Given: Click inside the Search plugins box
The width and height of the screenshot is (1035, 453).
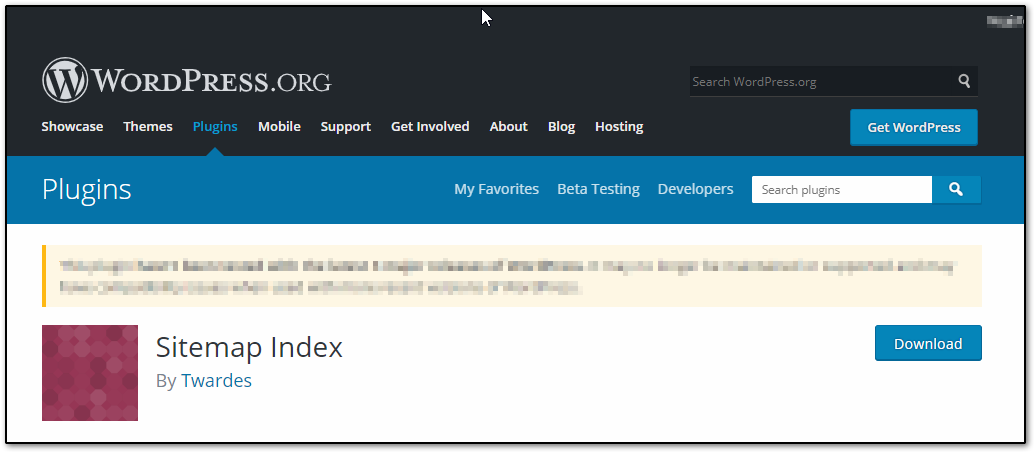Looking at the screenshot, I should (x=841, y=190).
